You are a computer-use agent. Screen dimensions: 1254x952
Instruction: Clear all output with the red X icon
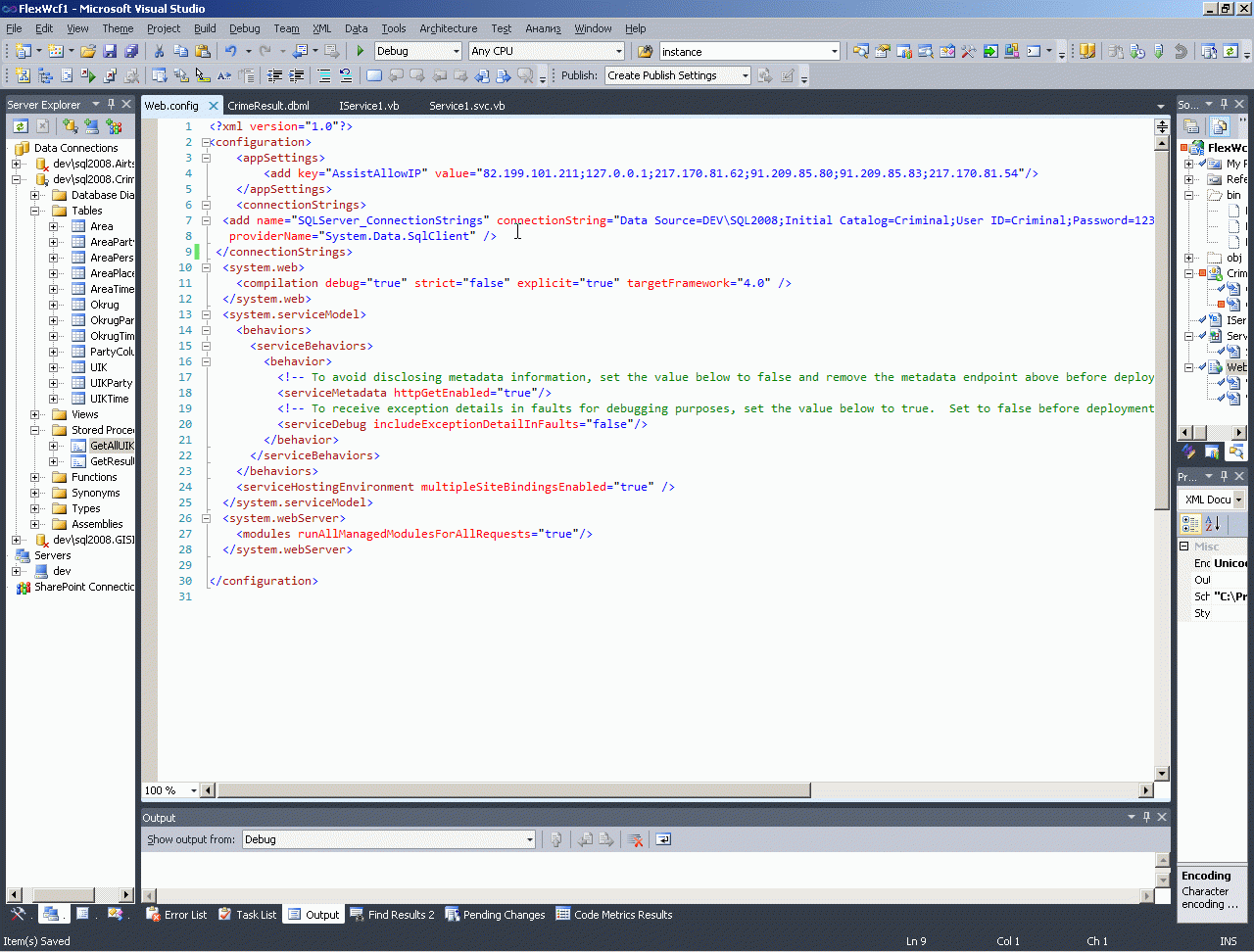click(x=635, y=839)
